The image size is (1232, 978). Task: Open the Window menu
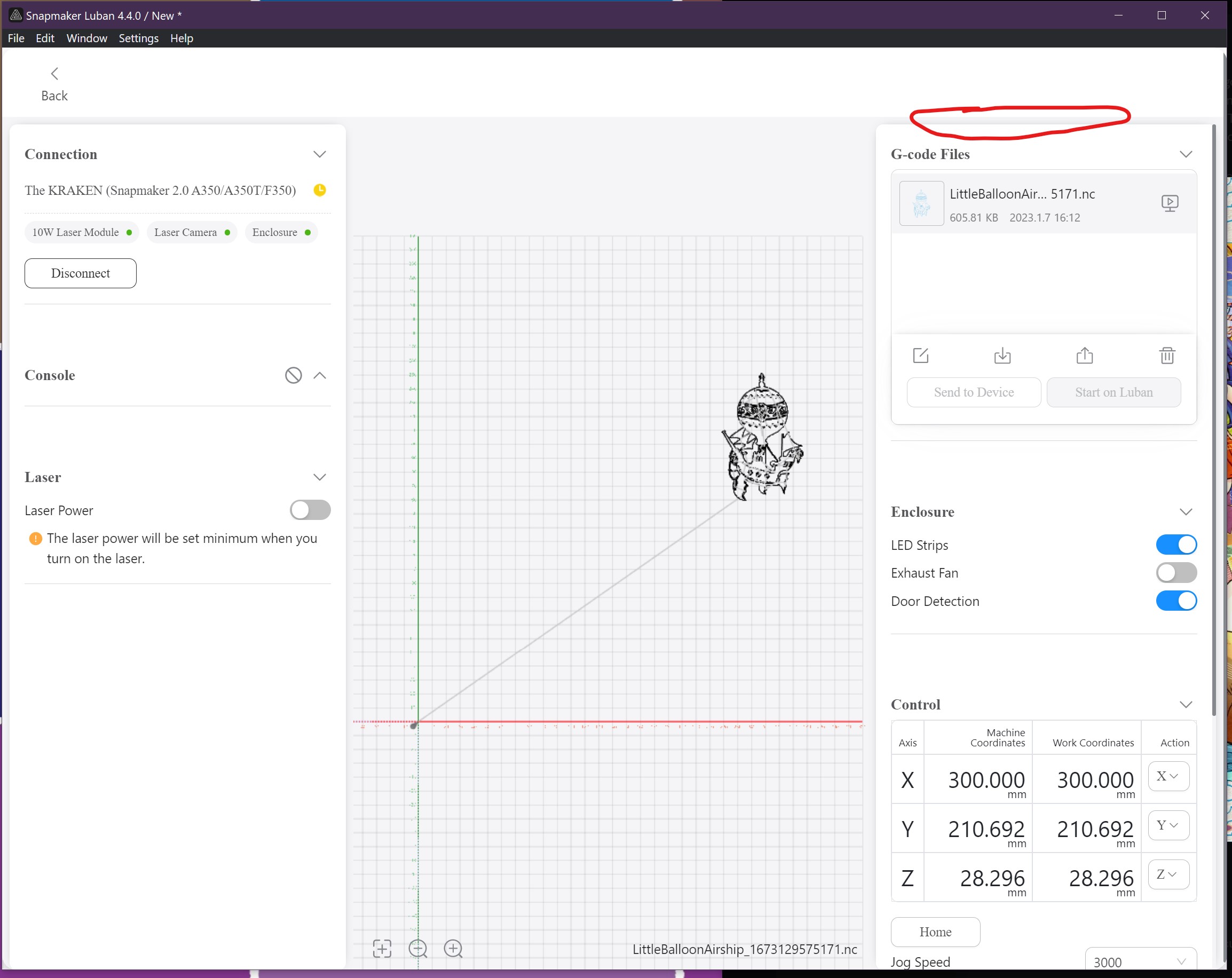pyautogui.click(x=86, y=38)
